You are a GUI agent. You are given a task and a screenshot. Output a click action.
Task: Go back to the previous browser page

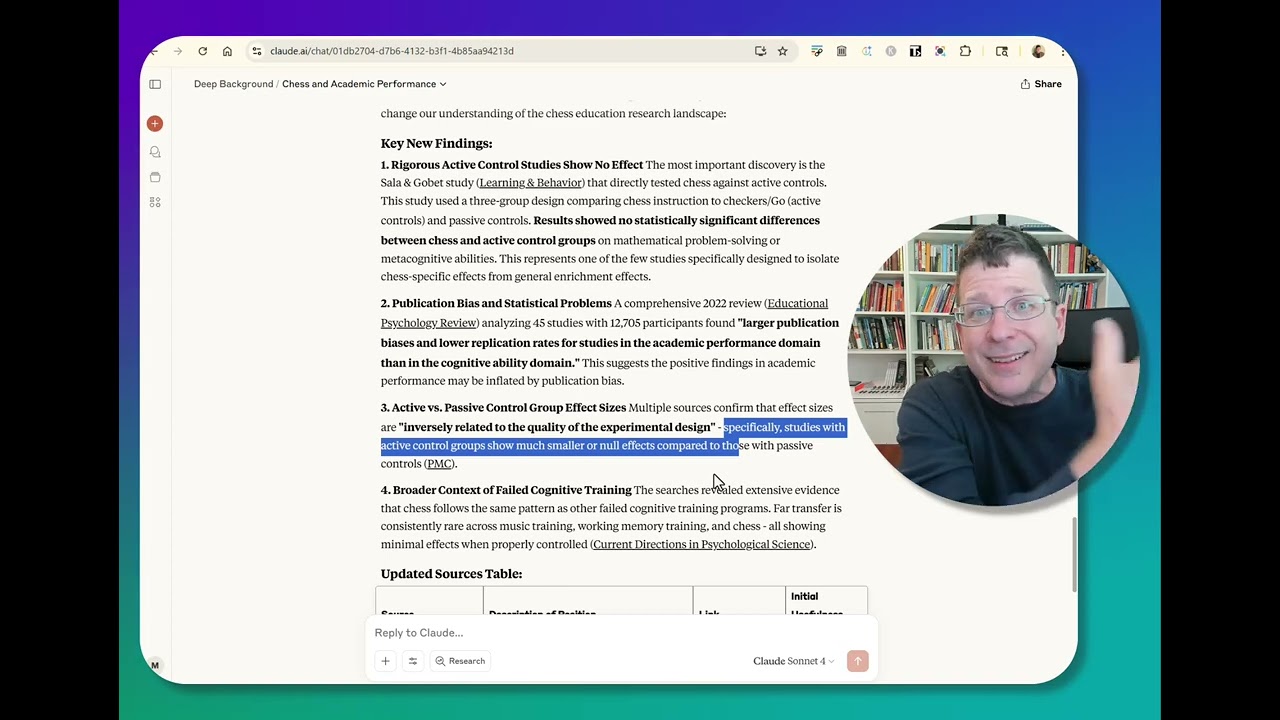click(x=153, y=51)
